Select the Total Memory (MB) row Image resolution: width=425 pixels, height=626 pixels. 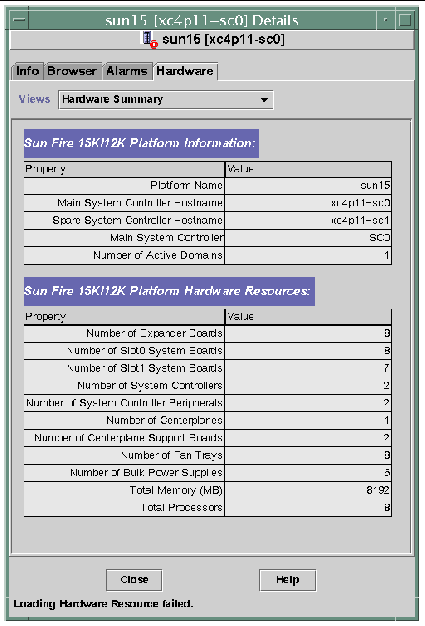point(208,490)
